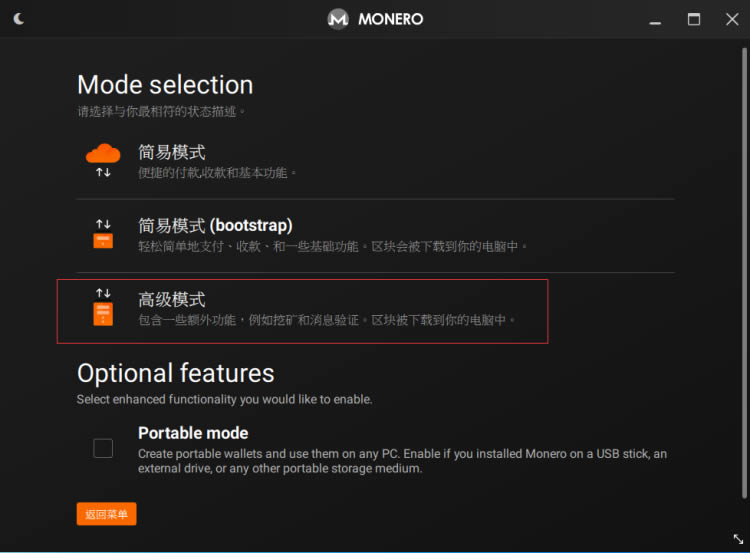The image size is (750, 553).
Task: Click the Portable mode label
Action: (x=193, y=433)
